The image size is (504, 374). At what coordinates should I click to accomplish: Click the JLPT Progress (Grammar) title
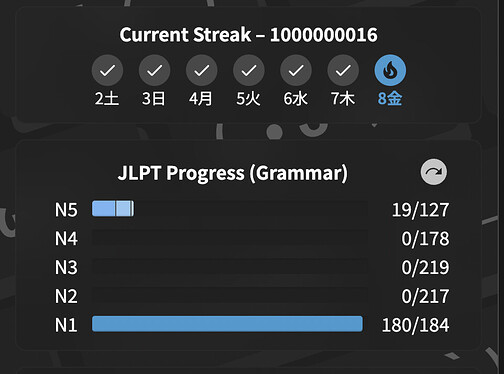click(x=233, y=173)
